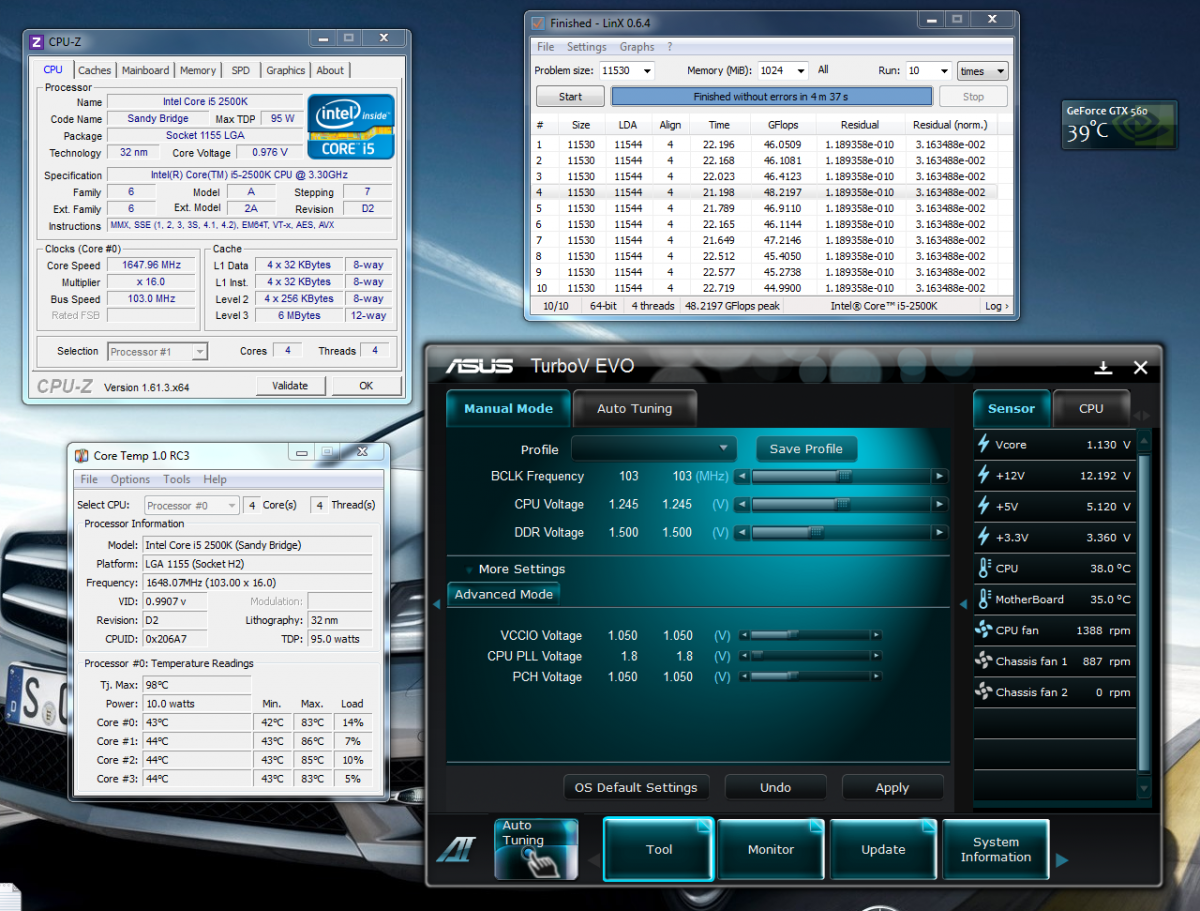Click right arrow of CPU Voltage slider
Viewport: 1200px width, 911px height.
pyautogui.click(x=940, y=505)
